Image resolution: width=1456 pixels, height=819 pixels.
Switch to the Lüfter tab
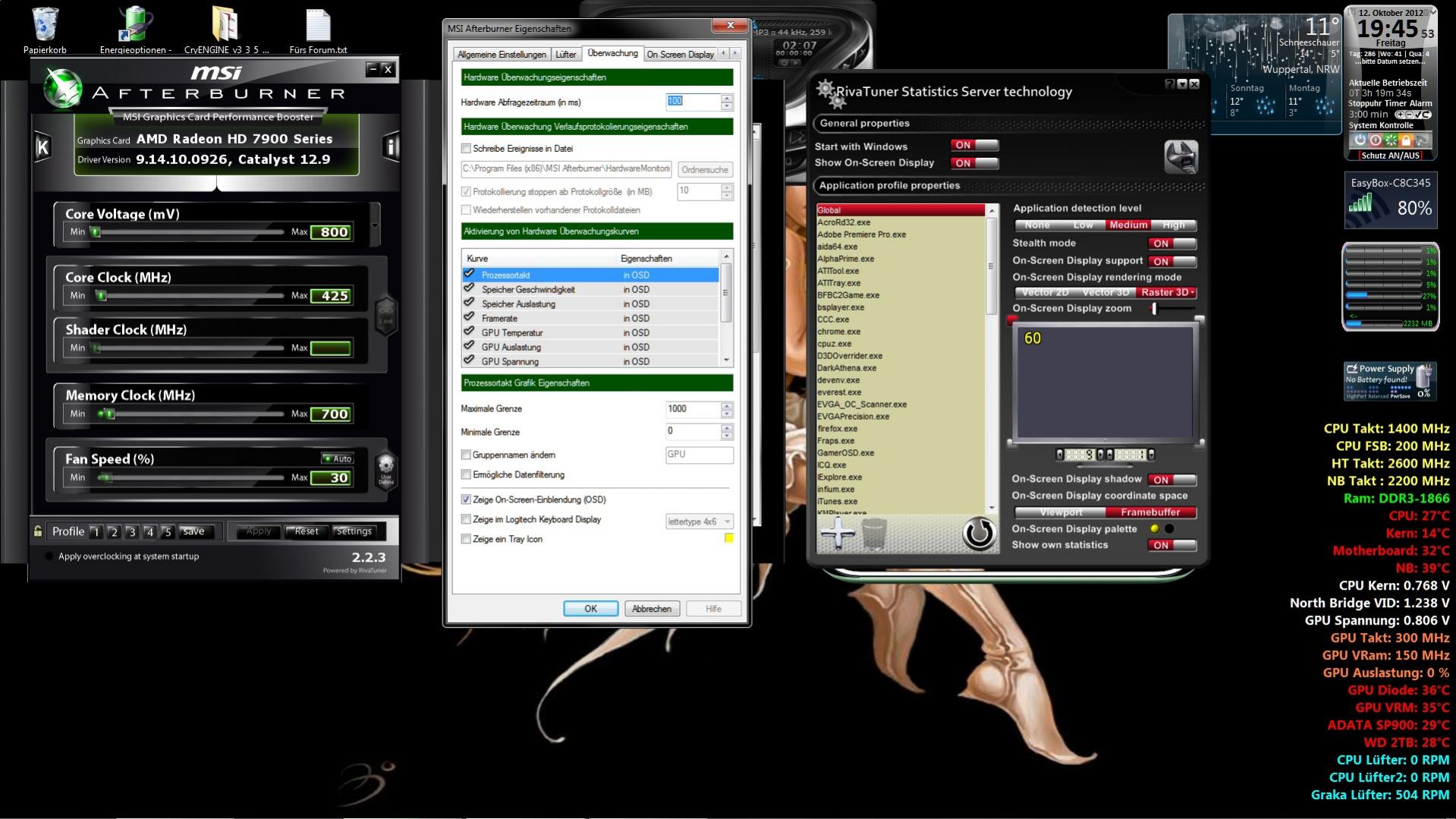pos(566,55)
